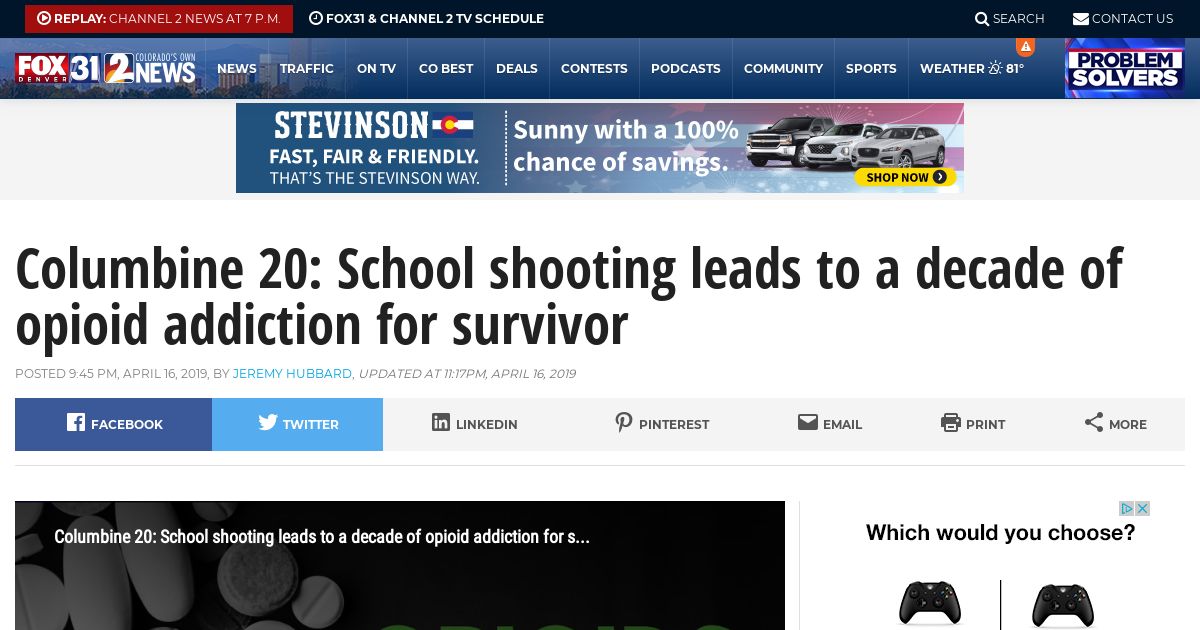Open the Podcasts menu
Viewport: 1200px width, 630px height.
tap(686, 69)
